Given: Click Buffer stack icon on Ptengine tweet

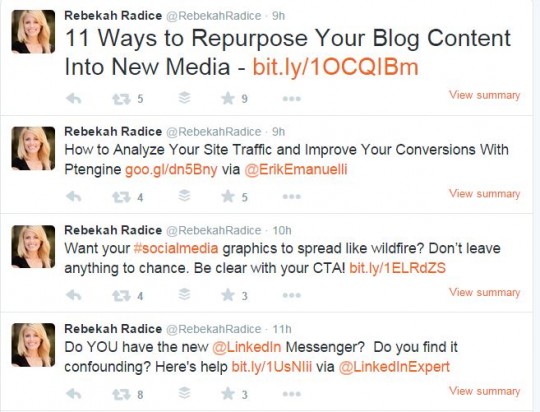Looking at the screenshot, I should tap(185, 196).
